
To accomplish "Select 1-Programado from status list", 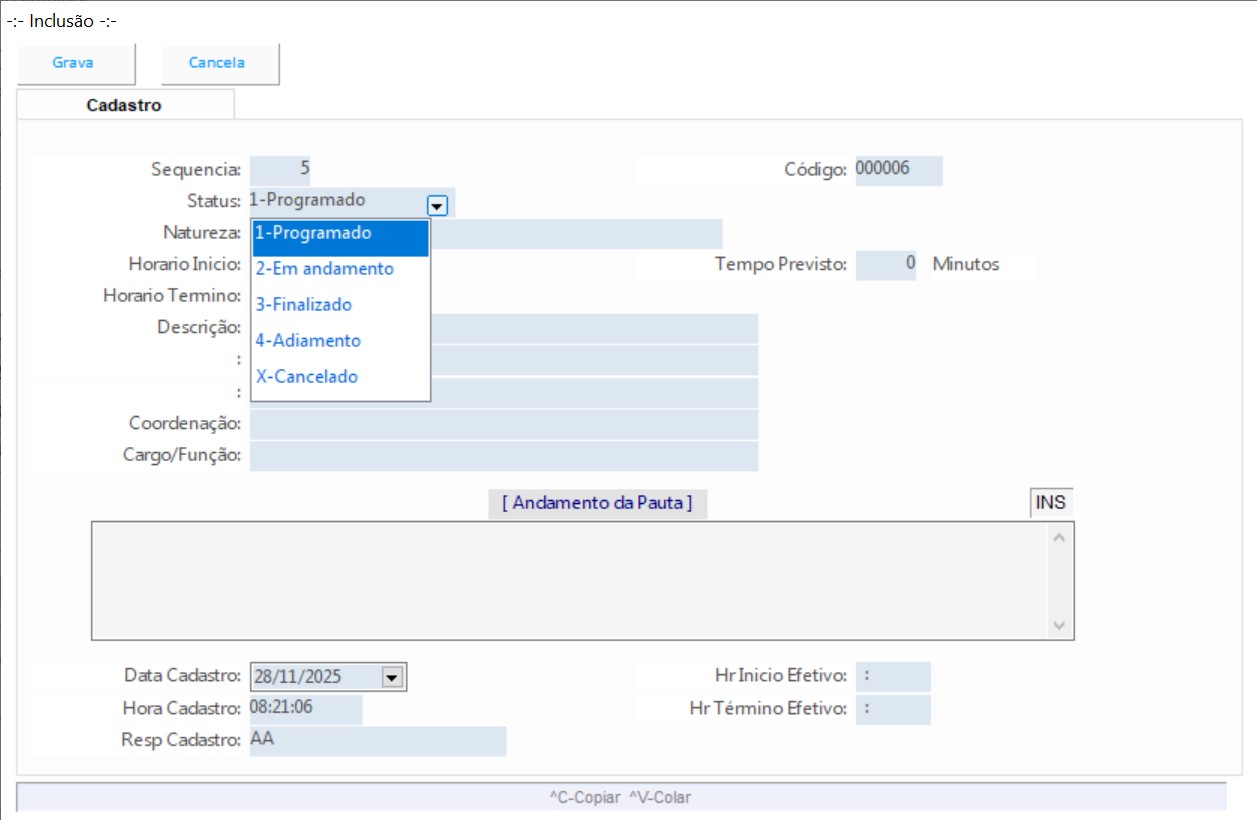I will [x=340, y=233].
